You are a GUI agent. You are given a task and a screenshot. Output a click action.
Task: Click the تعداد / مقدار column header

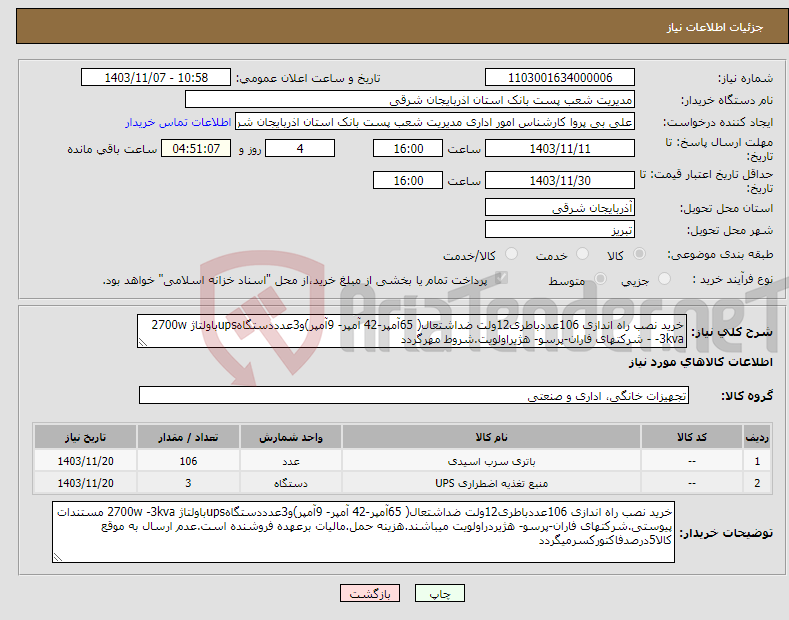click(188, 437)
